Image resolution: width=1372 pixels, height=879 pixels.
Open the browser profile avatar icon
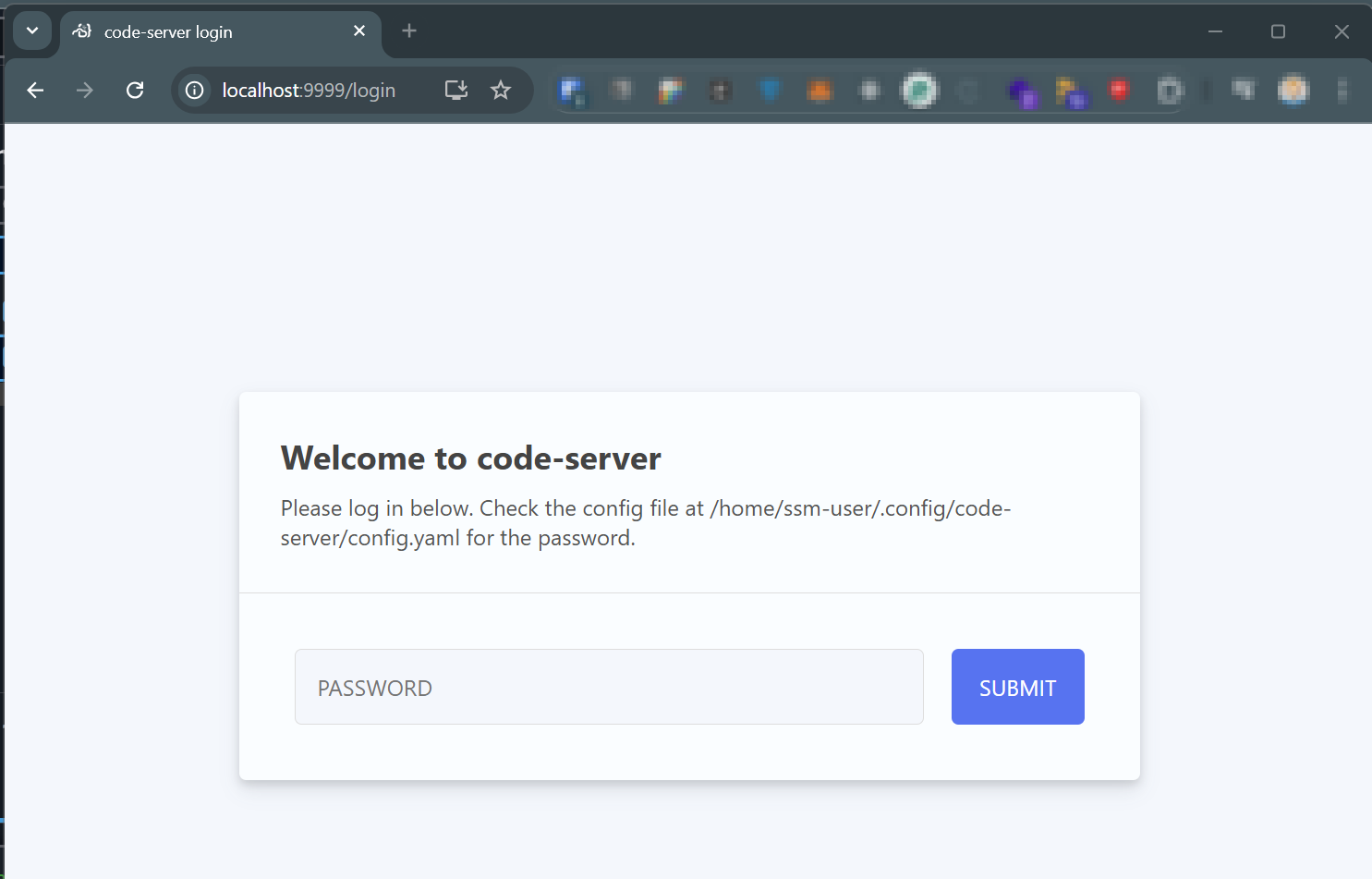(1293, 90)
